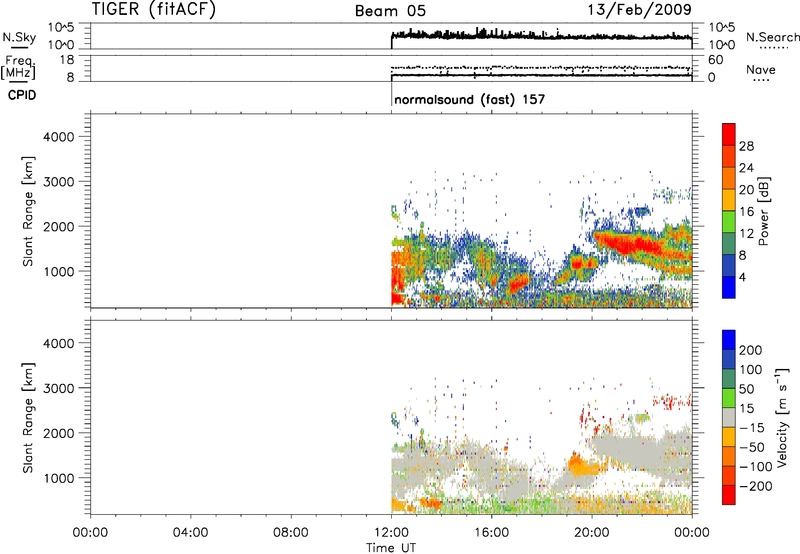Select the 60 tick on the Nave axis

715,60
